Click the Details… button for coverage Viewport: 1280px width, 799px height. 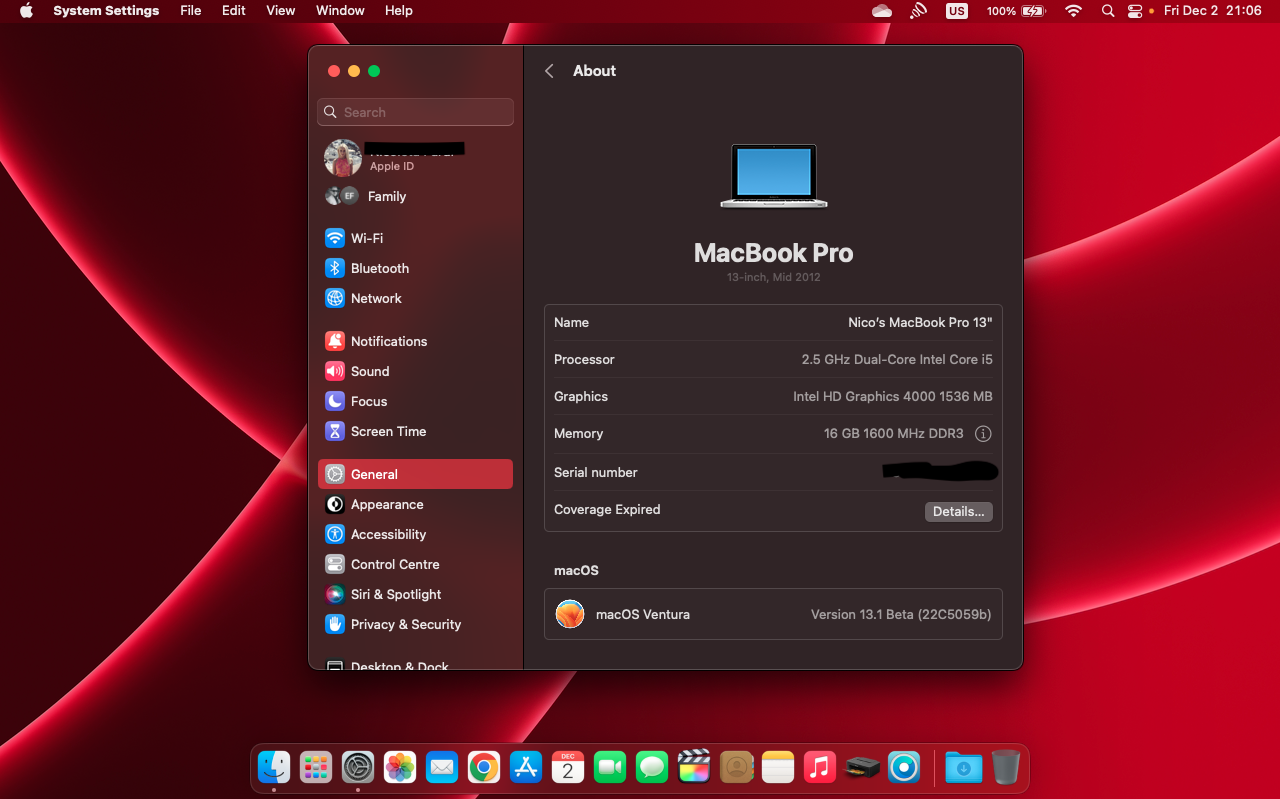958,511
